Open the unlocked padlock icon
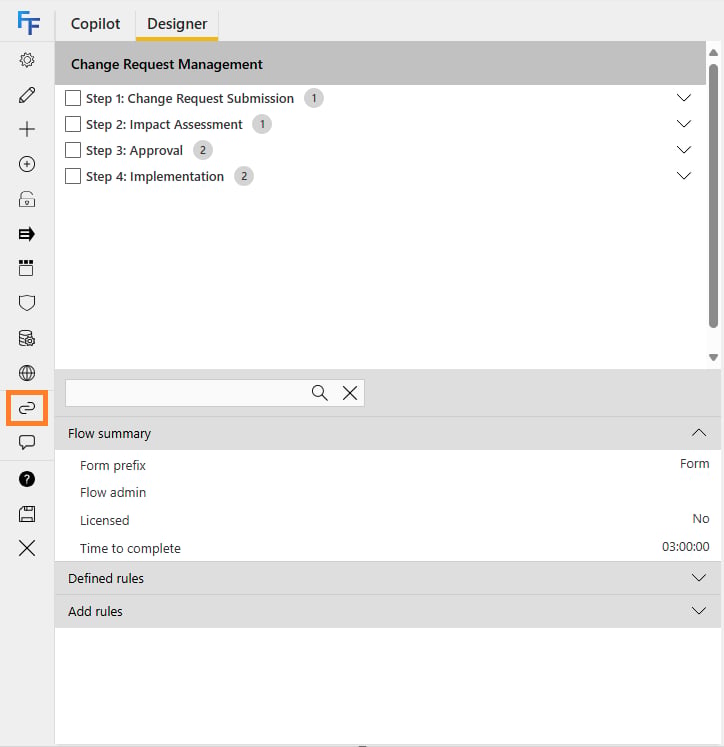 point(27,199)
